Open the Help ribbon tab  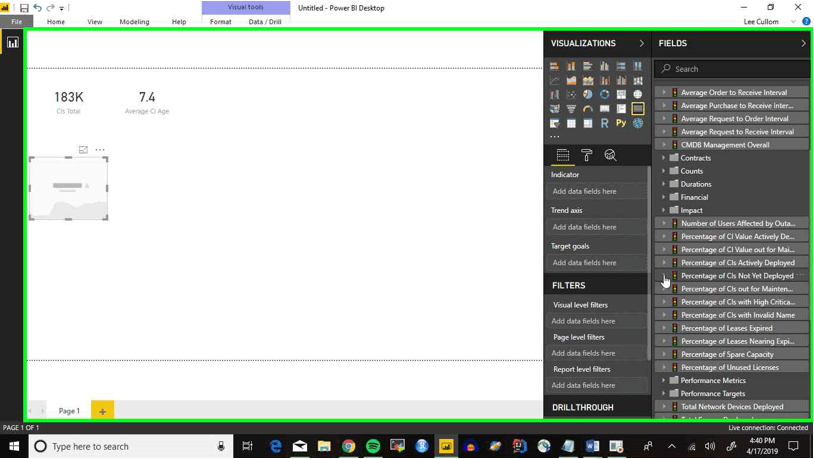click(x=179, y=22)
